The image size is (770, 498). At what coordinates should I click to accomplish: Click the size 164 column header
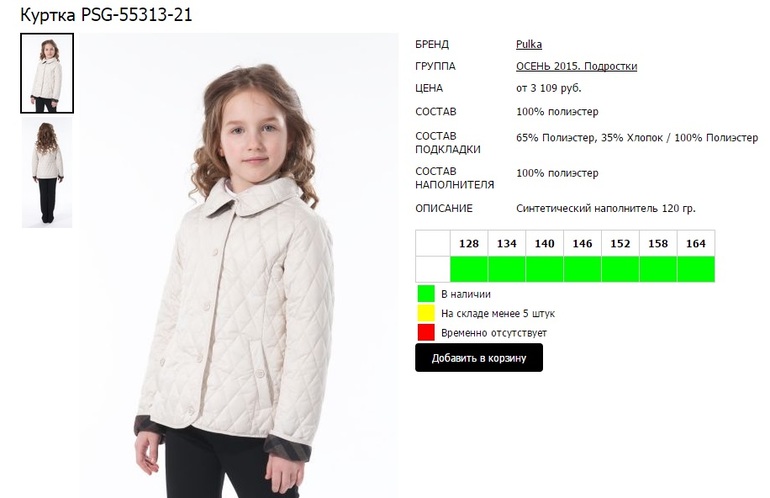[696, 244]
